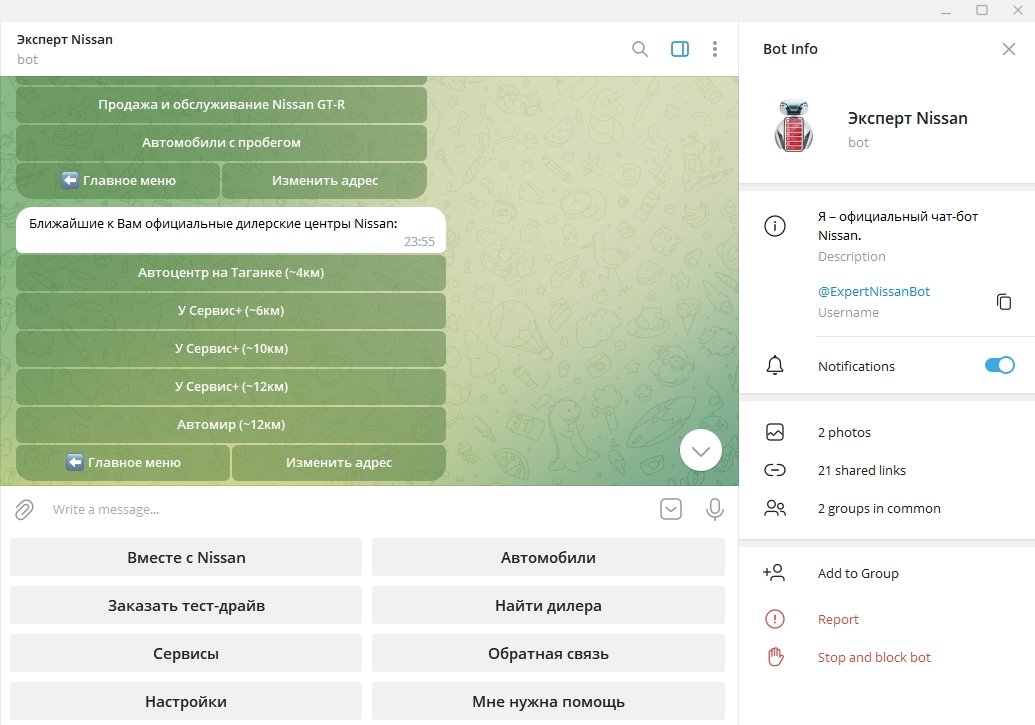Click lower Главное меню inline button
The height and width of the screenshot is (725, 1035).
click(x=123, y=463)
